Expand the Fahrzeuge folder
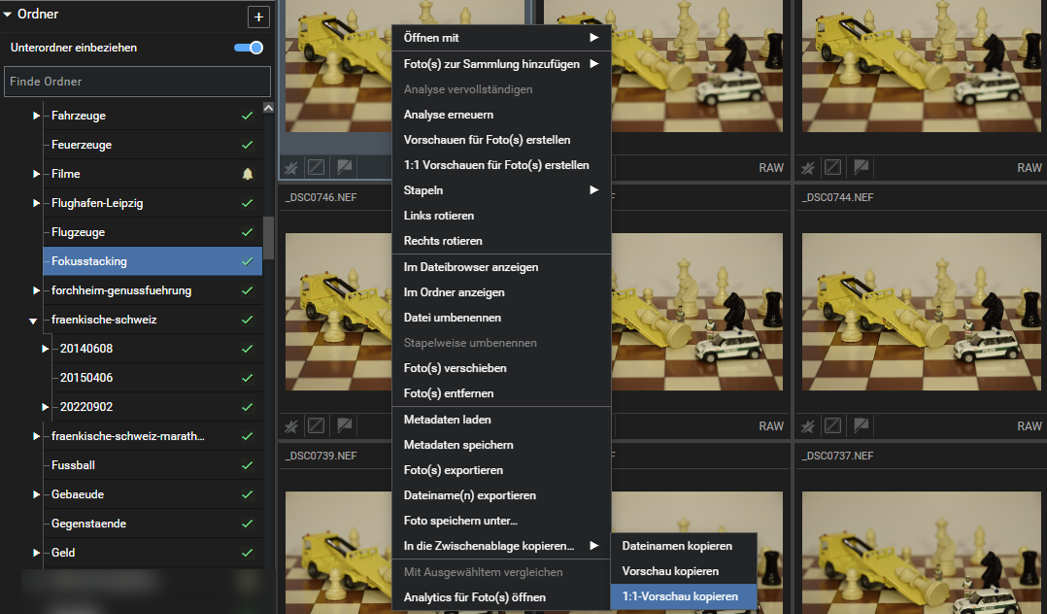The image size is (1047, 614). (36, 115)
